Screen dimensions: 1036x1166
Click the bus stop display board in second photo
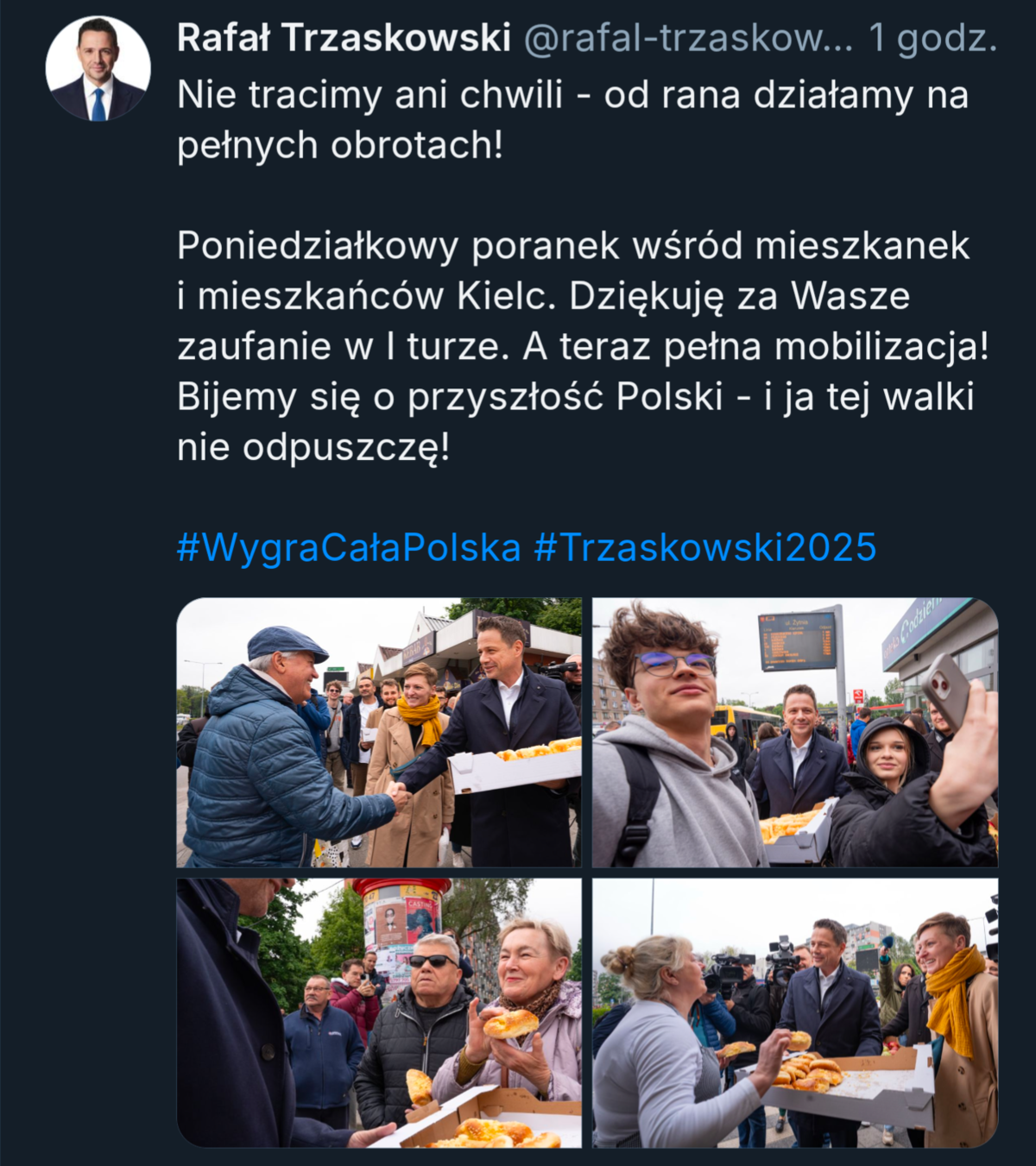point(797,641)
